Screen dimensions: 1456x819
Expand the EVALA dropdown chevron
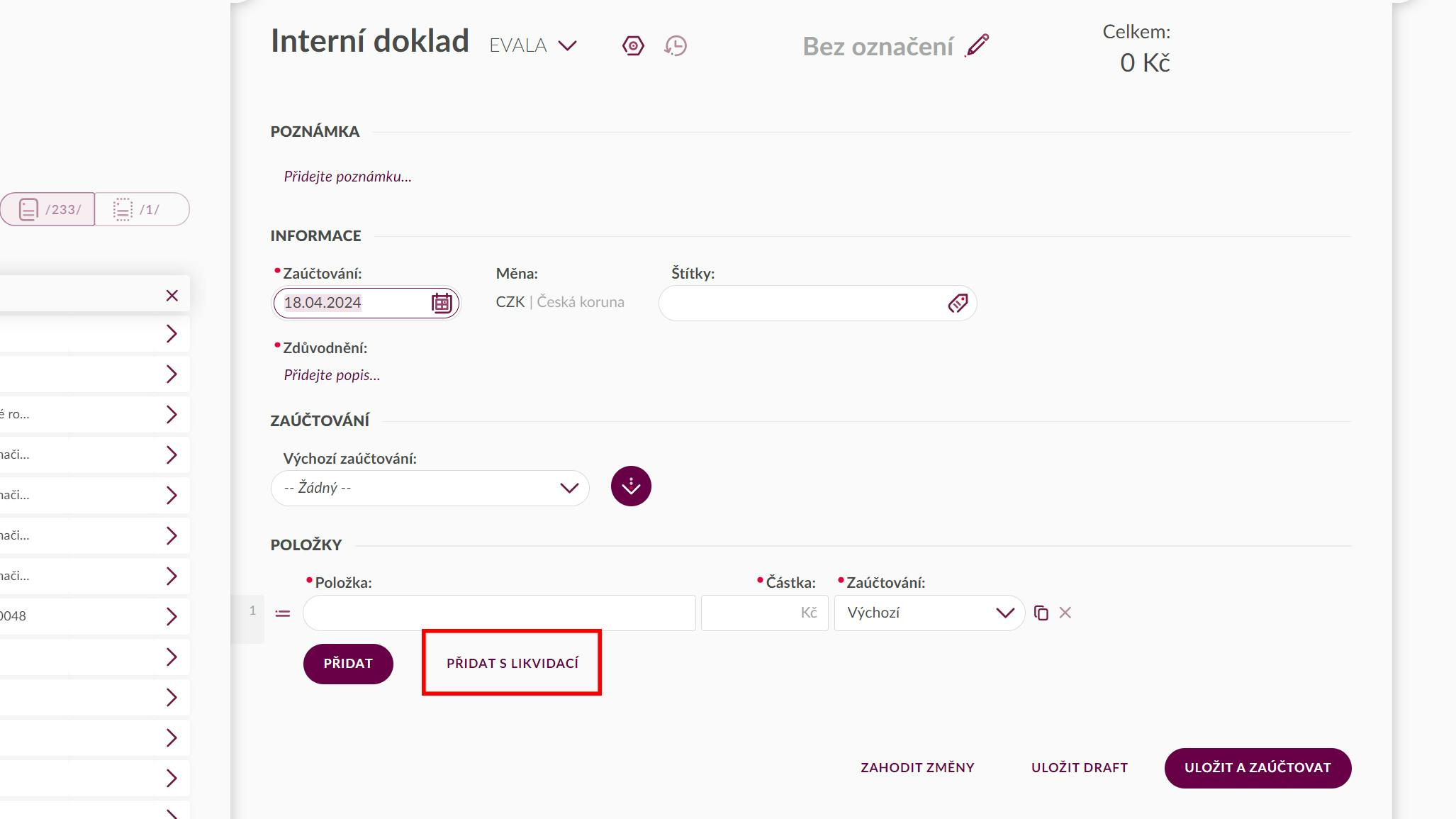(x=567, y=46)
